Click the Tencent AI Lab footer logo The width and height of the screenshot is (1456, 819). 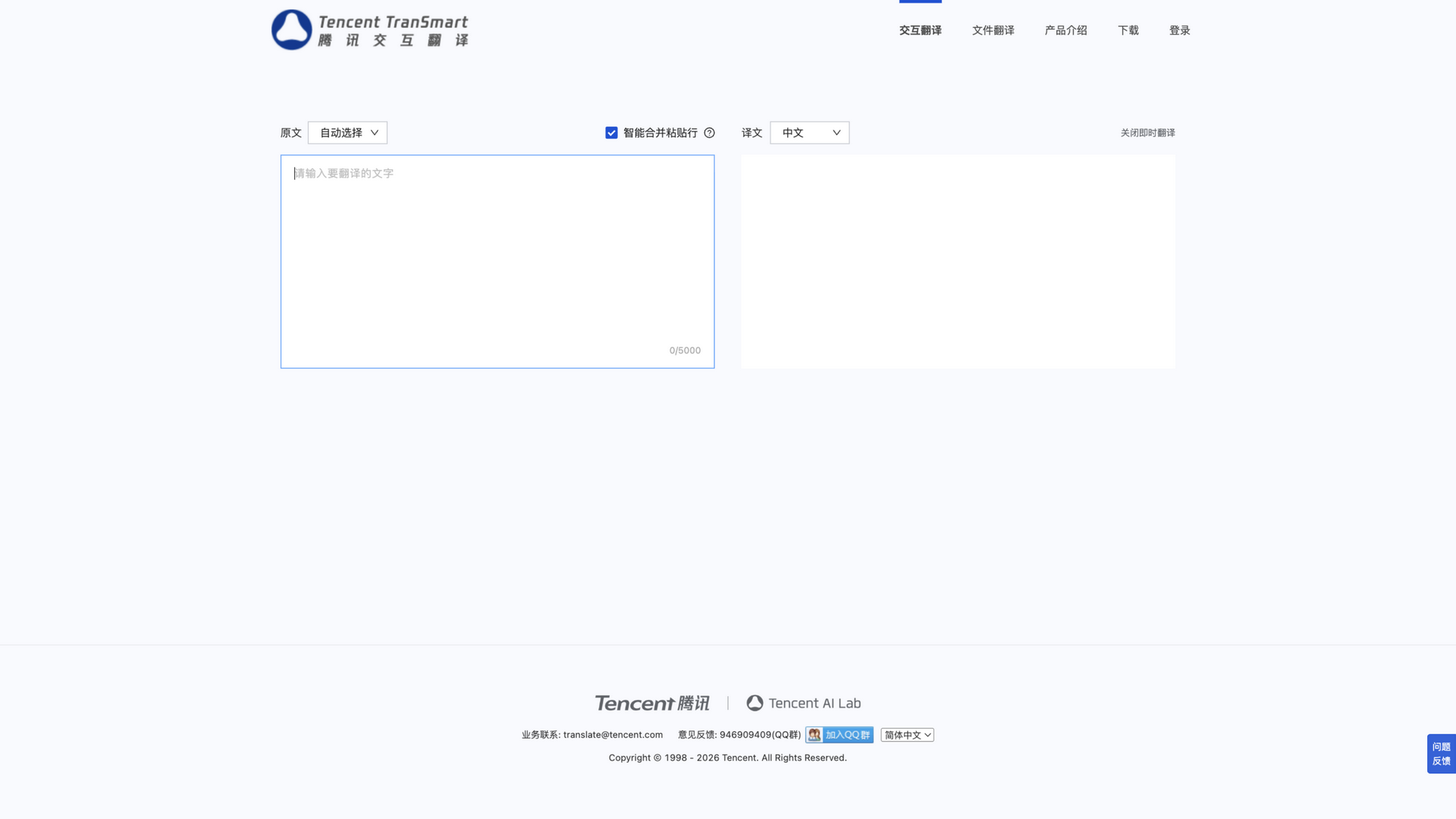(804, 703)
